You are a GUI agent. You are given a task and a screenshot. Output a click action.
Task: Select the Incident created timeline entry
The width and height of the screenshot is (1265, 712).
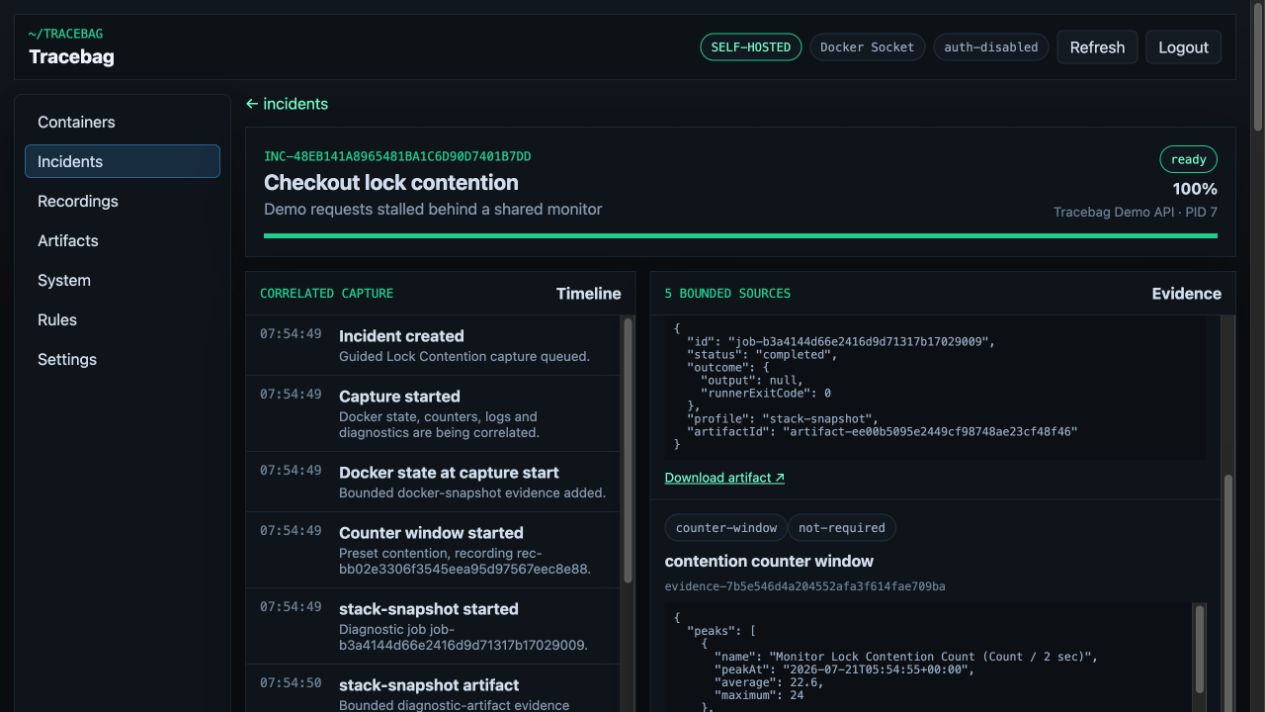point(433,345)
